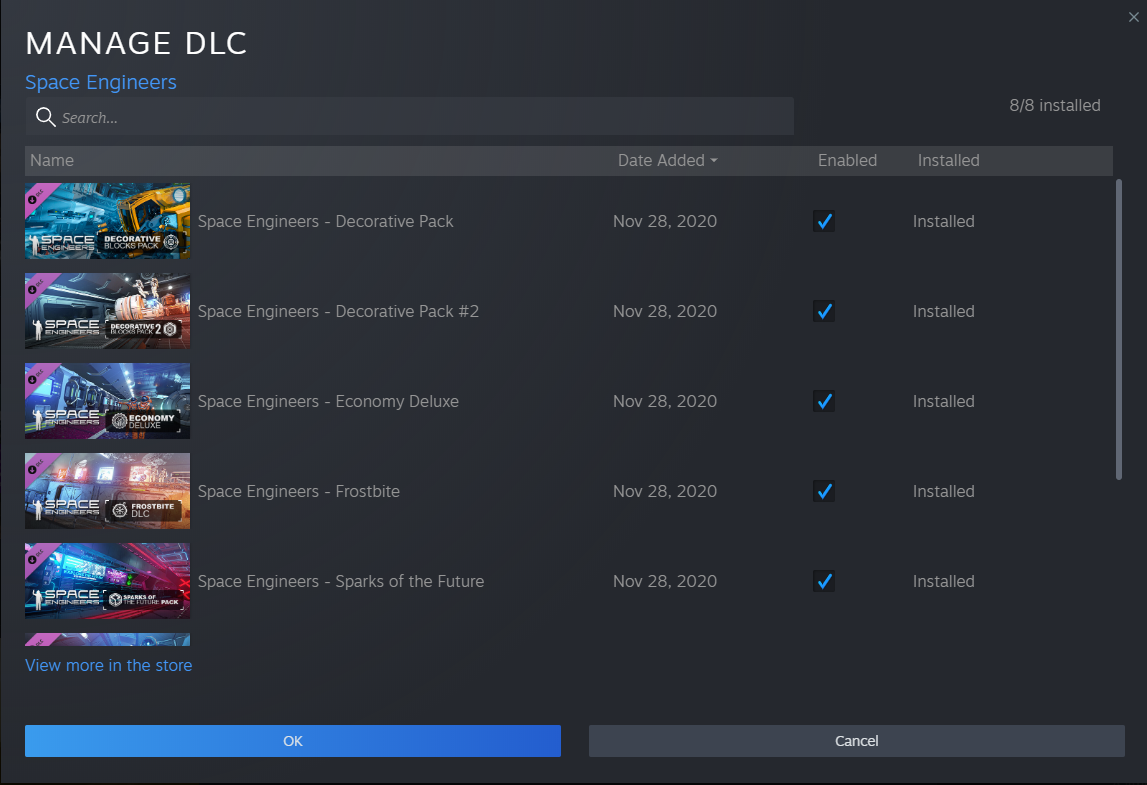Screen dimensions: 1147x785
Task: Click the Frostbite DLC thumbnail
Action: pos(107,491)
